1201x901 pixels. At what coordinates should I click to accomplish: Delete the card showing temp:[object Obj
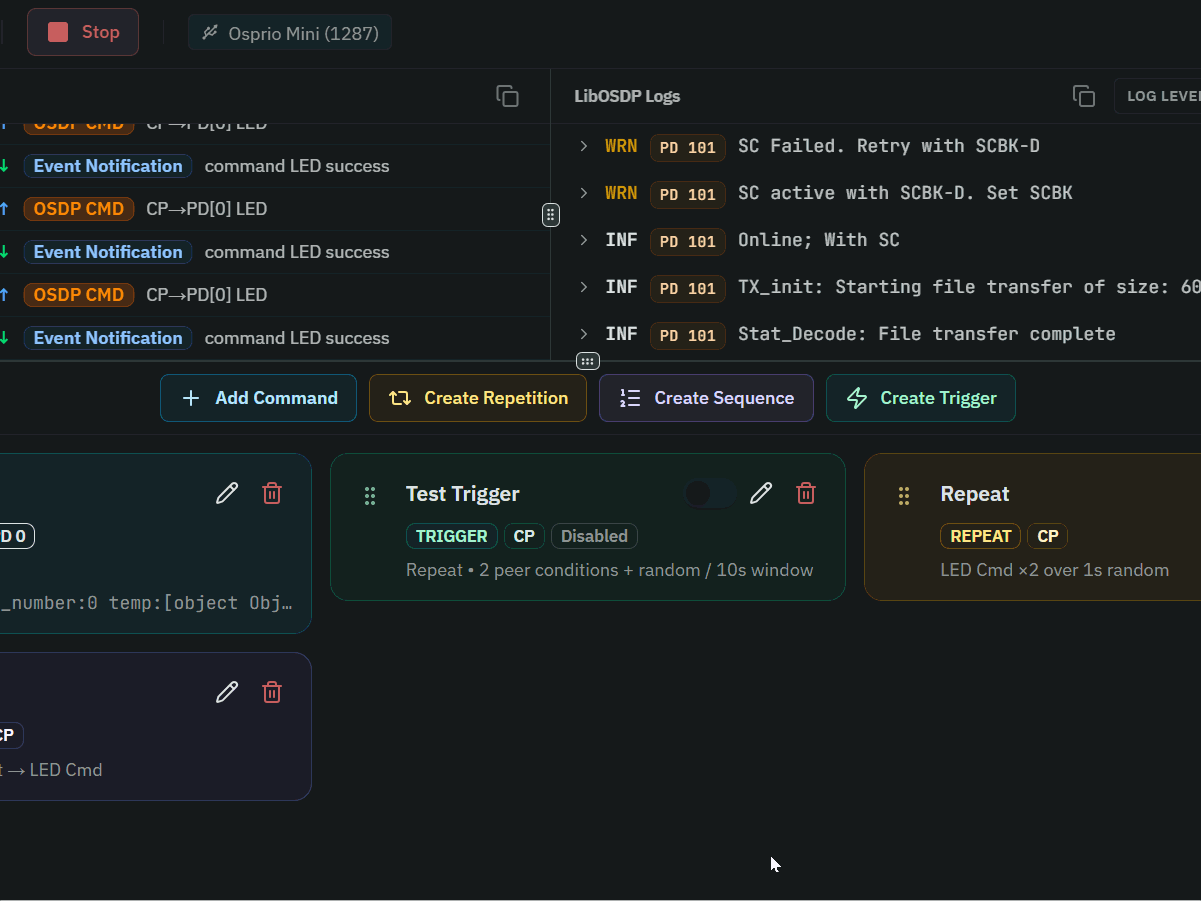(272, 493)
